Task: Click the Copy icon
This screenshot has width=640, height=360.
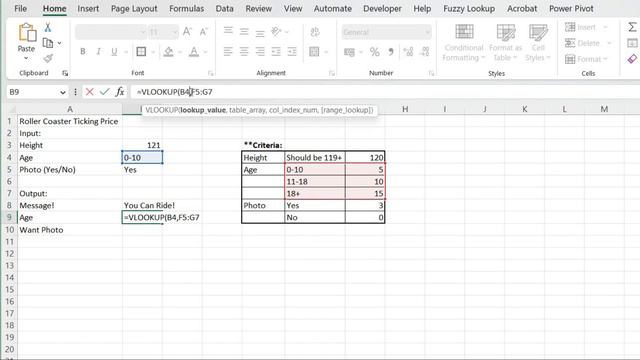Action: tap(48, 43)
